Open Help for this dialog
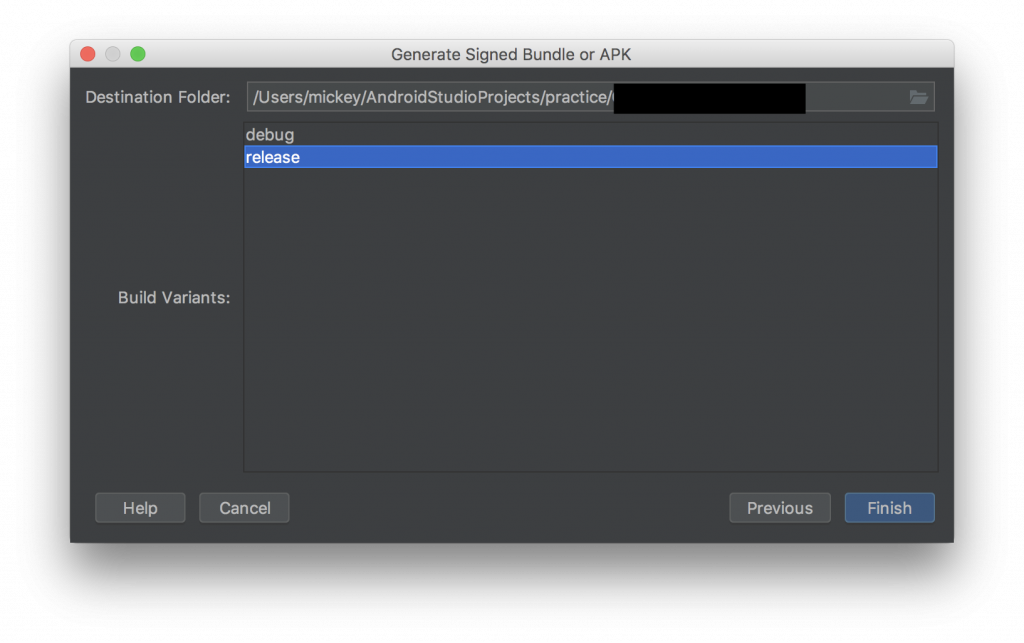Viewport: 1024px width, 643px height. coord(140,508)
